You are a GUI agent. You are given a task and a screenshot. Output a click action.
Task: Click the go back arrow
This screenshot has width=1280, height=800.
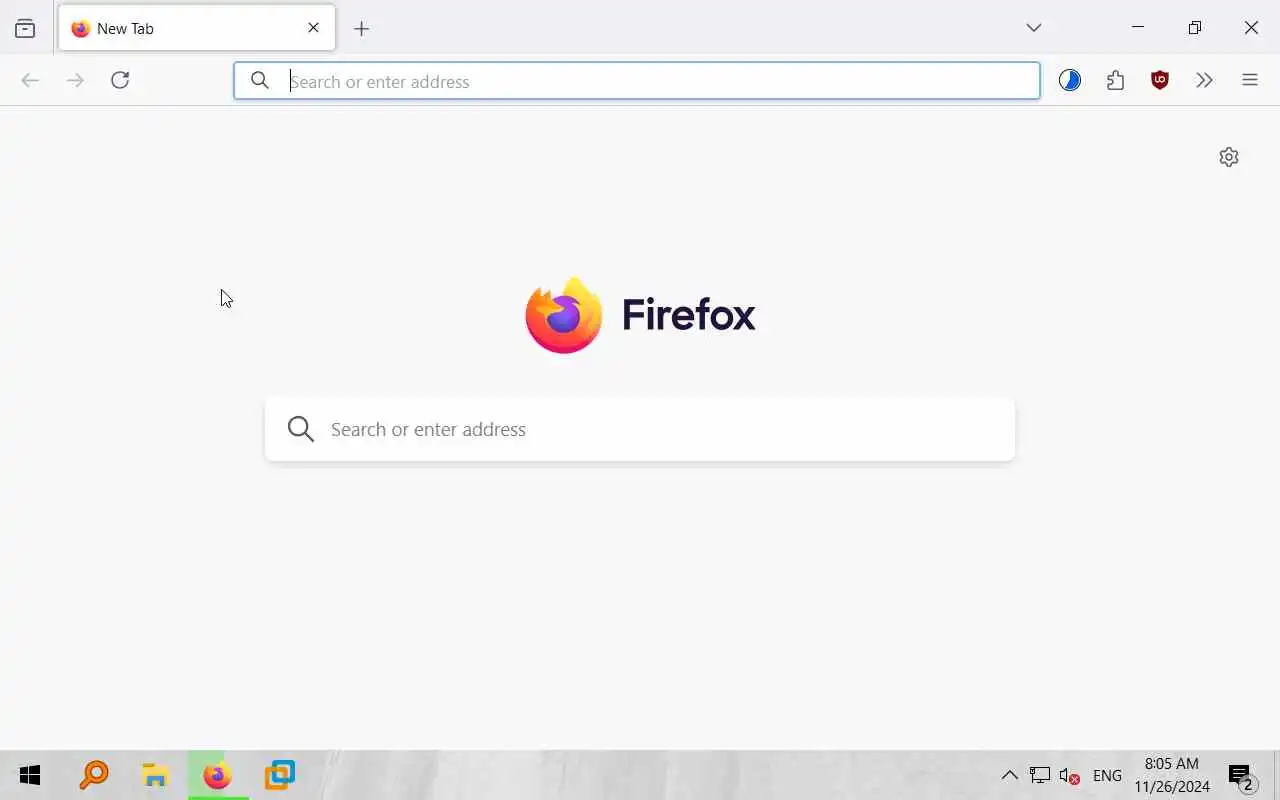coord(30,80)
